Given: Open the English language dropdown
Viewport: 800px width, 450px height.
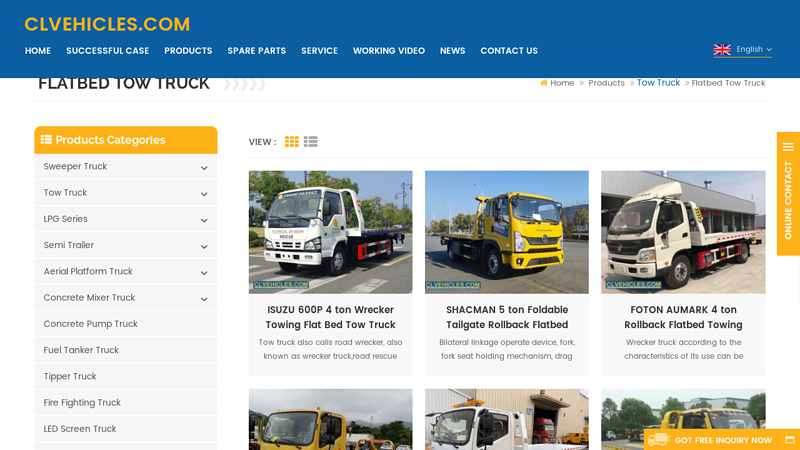Looking at the screenshot, I should [753, 50].
